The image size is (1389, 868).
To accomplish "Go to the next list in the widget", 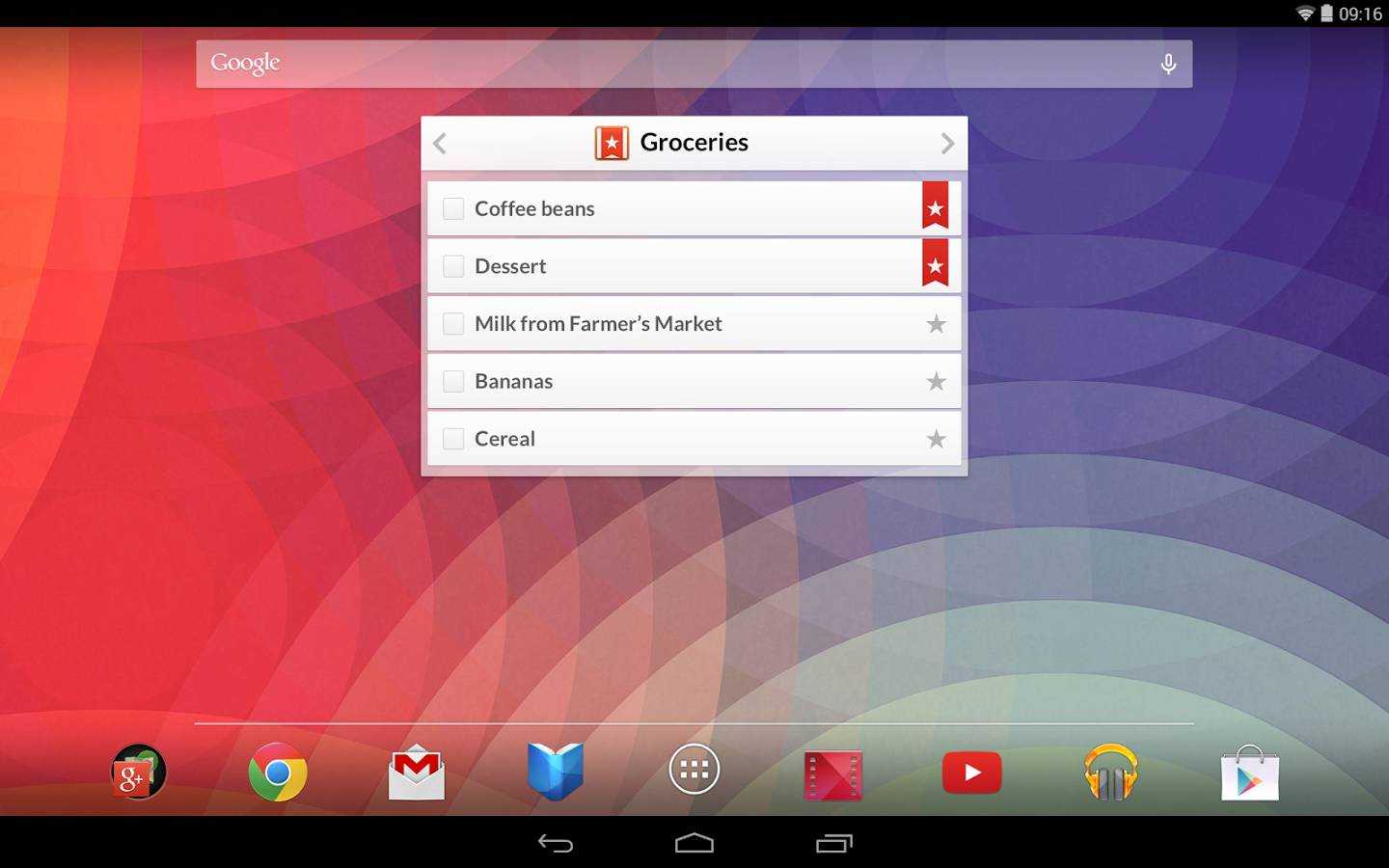I will tap(947, 144).
